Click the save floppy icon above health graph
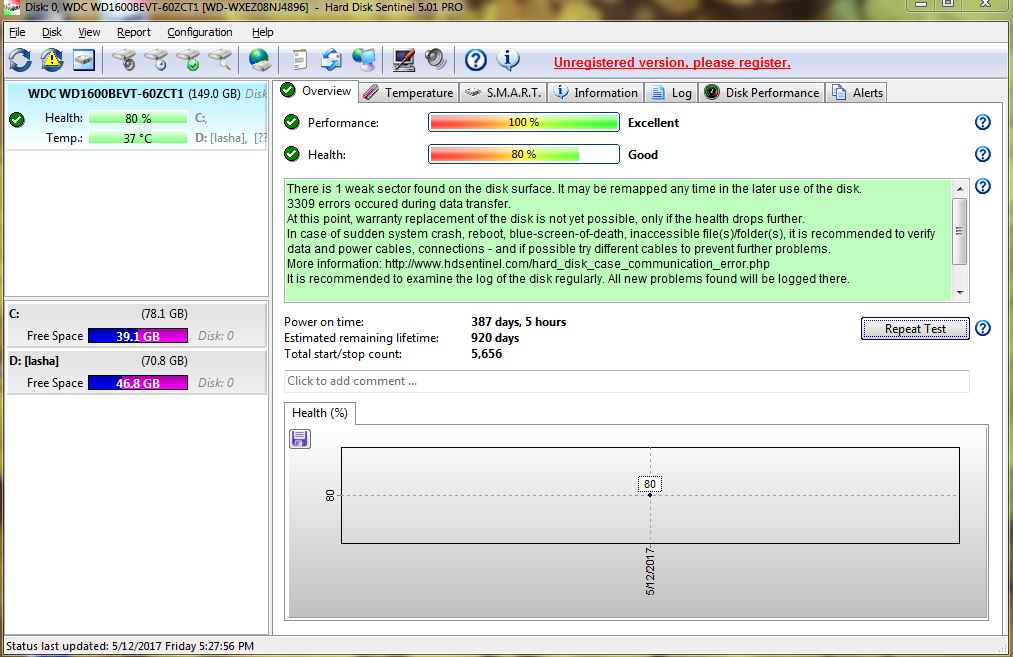 coord(300,439)
